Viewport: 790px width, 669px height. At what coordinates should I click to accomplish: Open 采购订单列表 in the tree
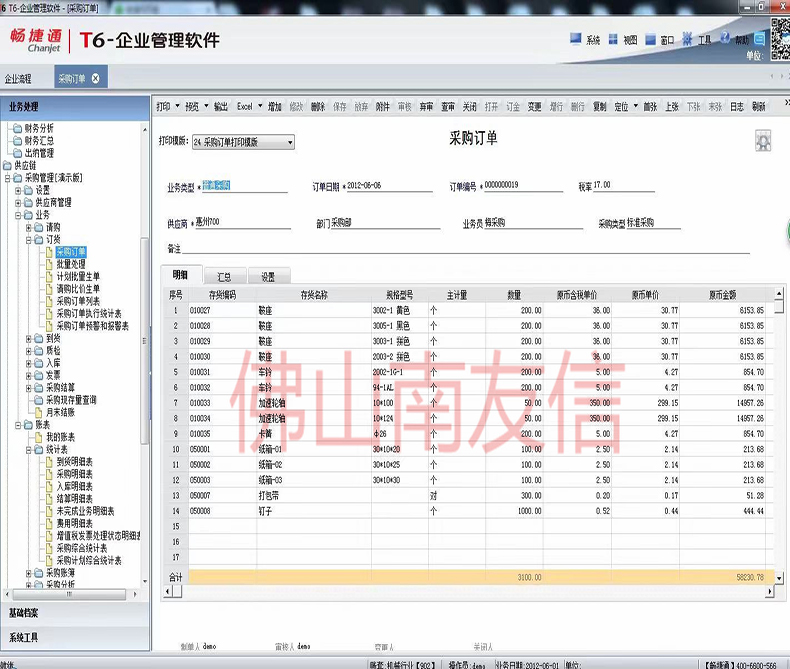click(73, 301)
